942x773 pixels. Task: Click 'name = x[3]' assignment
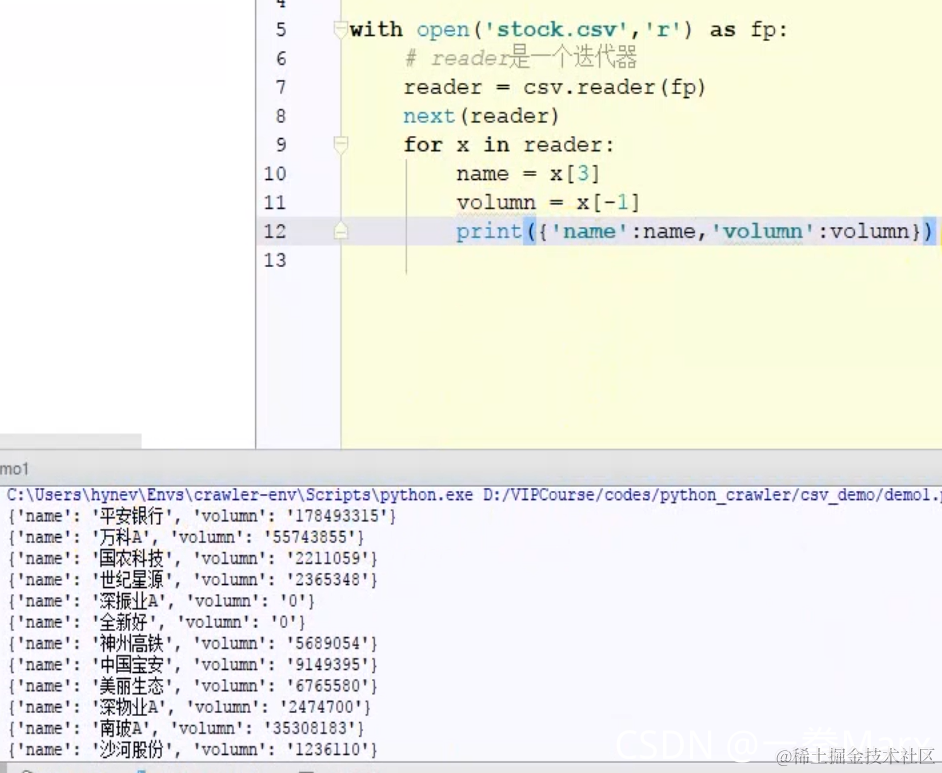point(528,174)
